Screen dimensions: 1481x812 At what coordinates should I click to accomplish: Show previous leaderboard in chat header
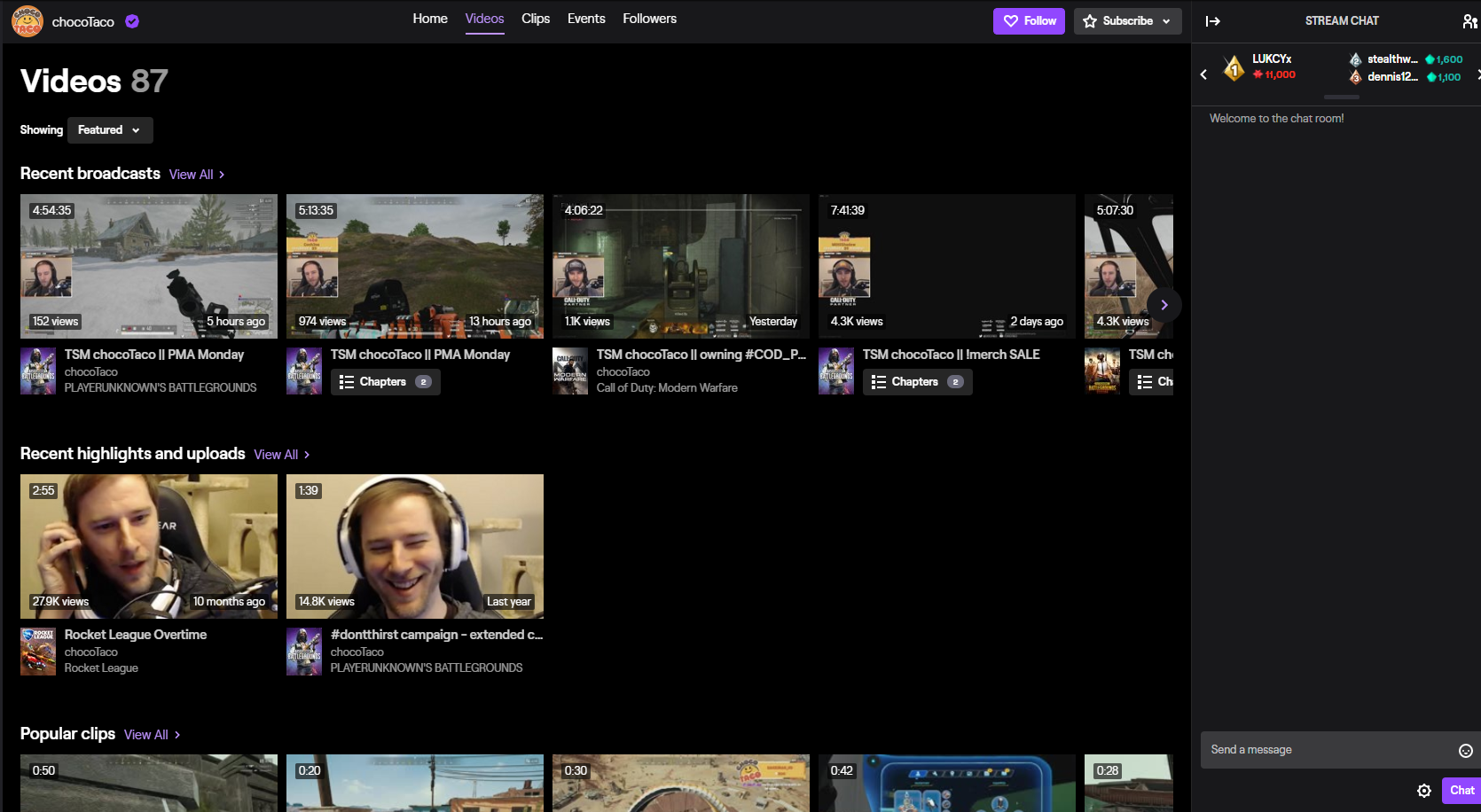click(x=1203, y=74)
